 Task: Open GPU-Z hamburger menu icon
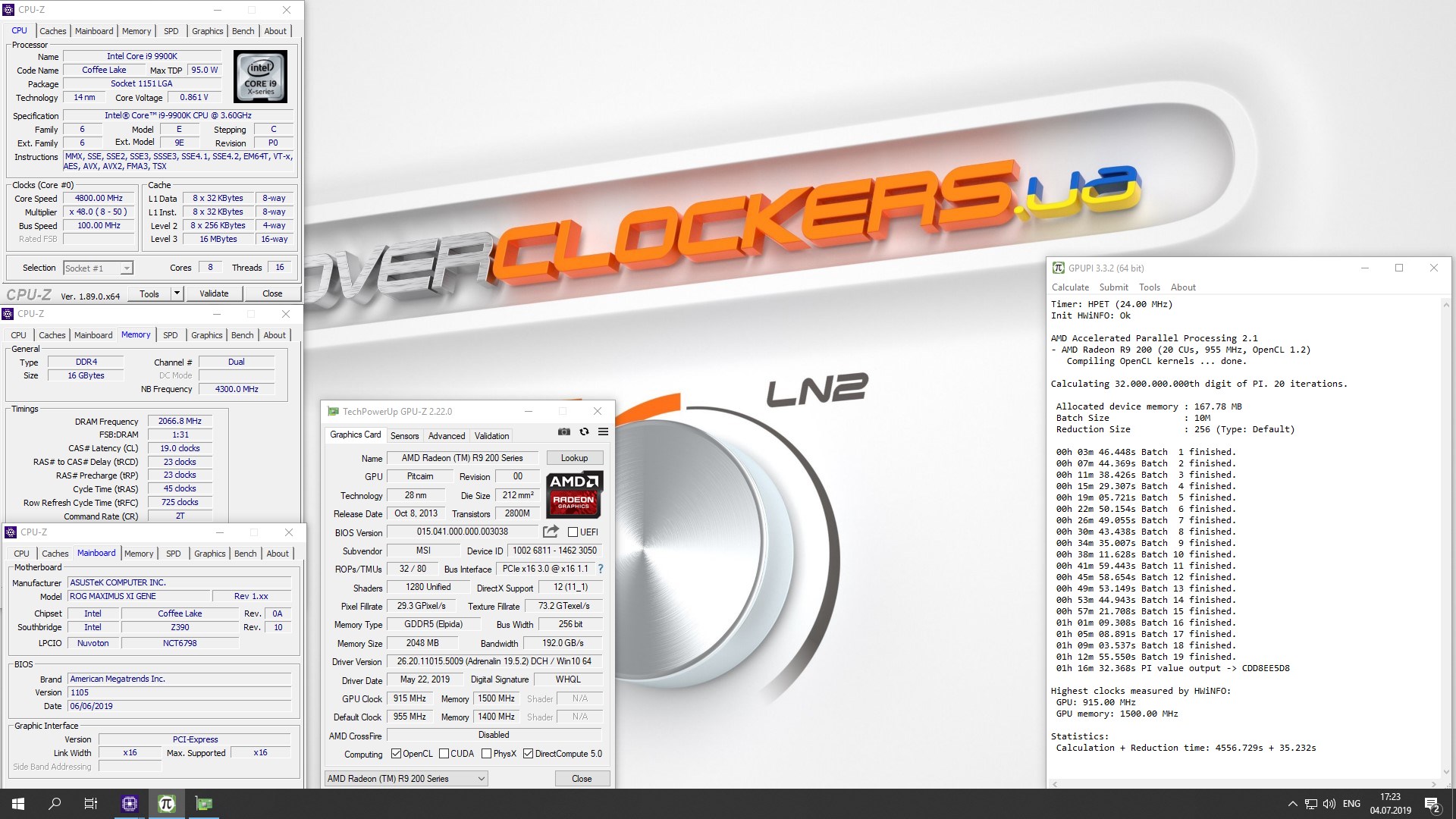[x=603, y=431]
